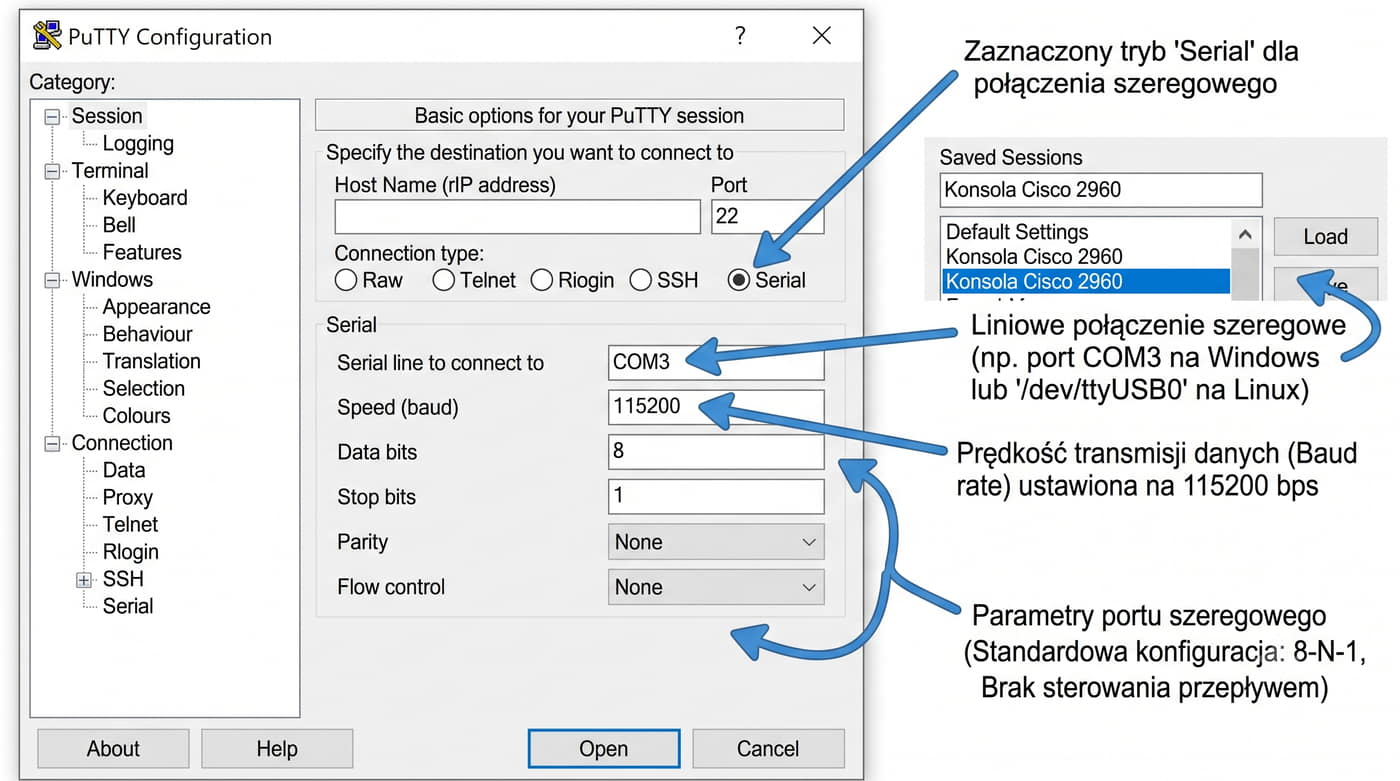The width and height of the screenshot is (1400, 781).
Task: Collapse the Terminal tree node
Action: click(52, 171)
